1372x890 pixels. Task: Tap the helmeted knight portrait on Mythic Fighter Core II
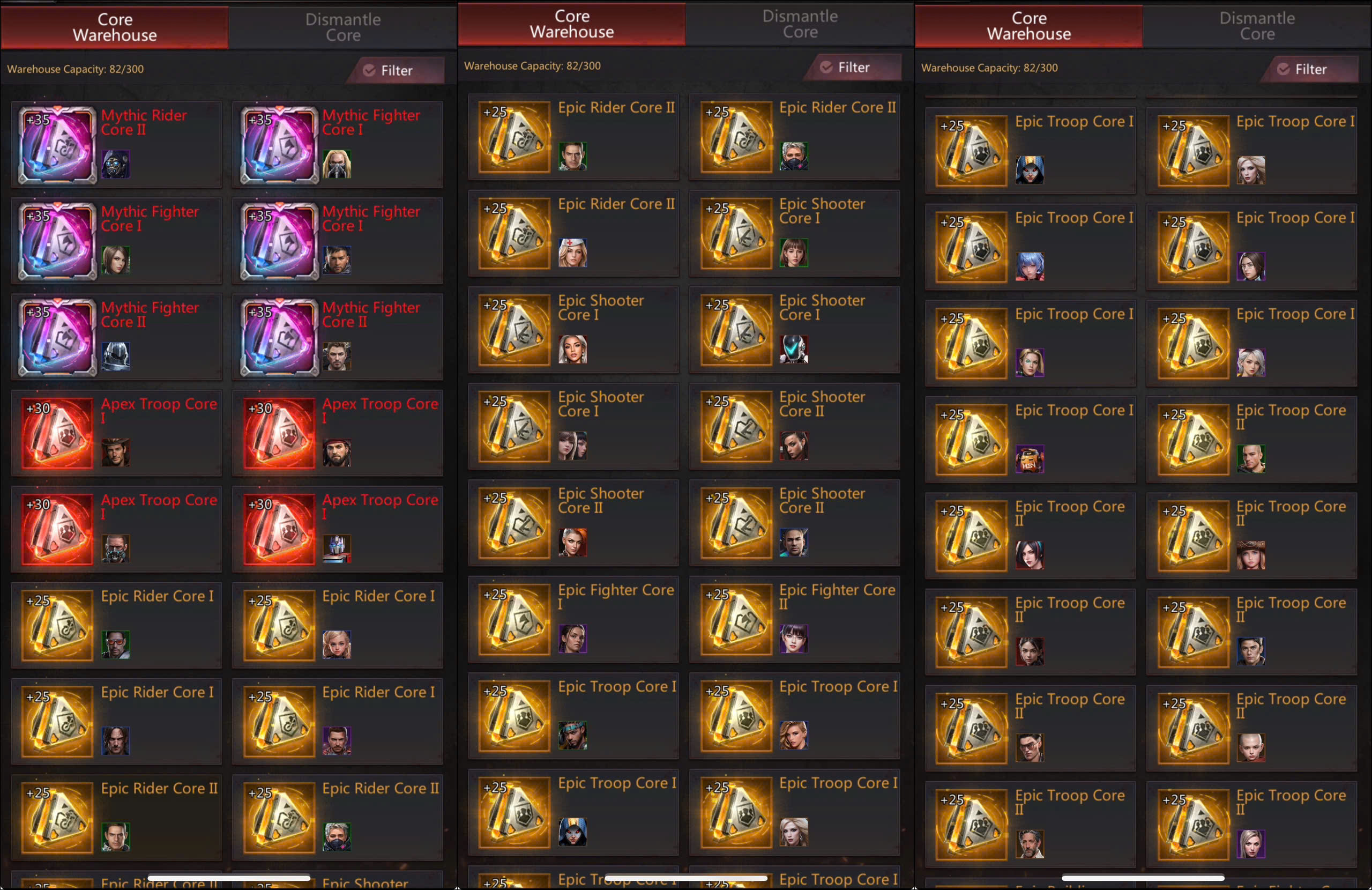(115, 356)
